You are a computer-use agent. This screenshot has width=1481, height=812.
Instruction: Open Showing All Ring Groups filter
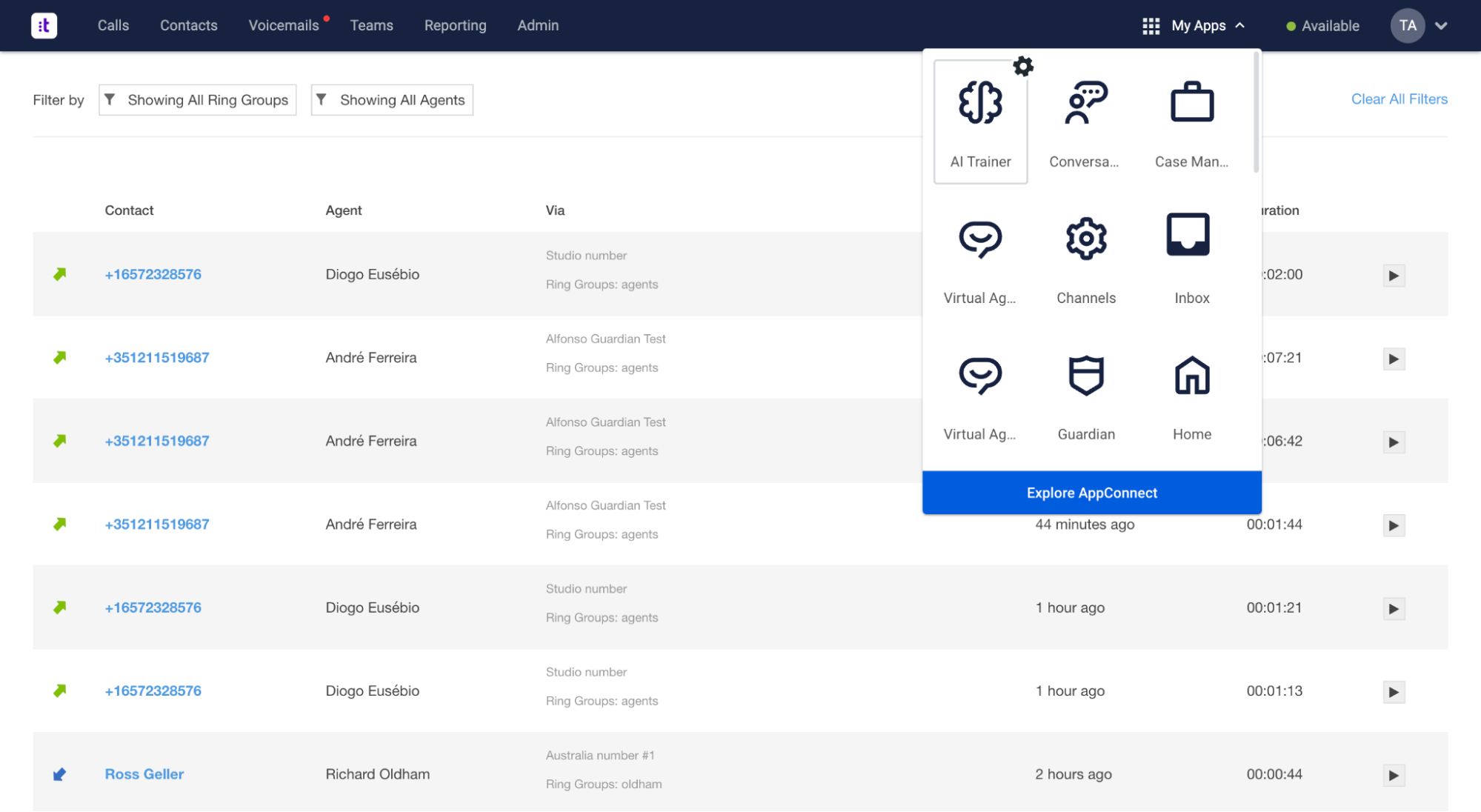pos(197,100)
